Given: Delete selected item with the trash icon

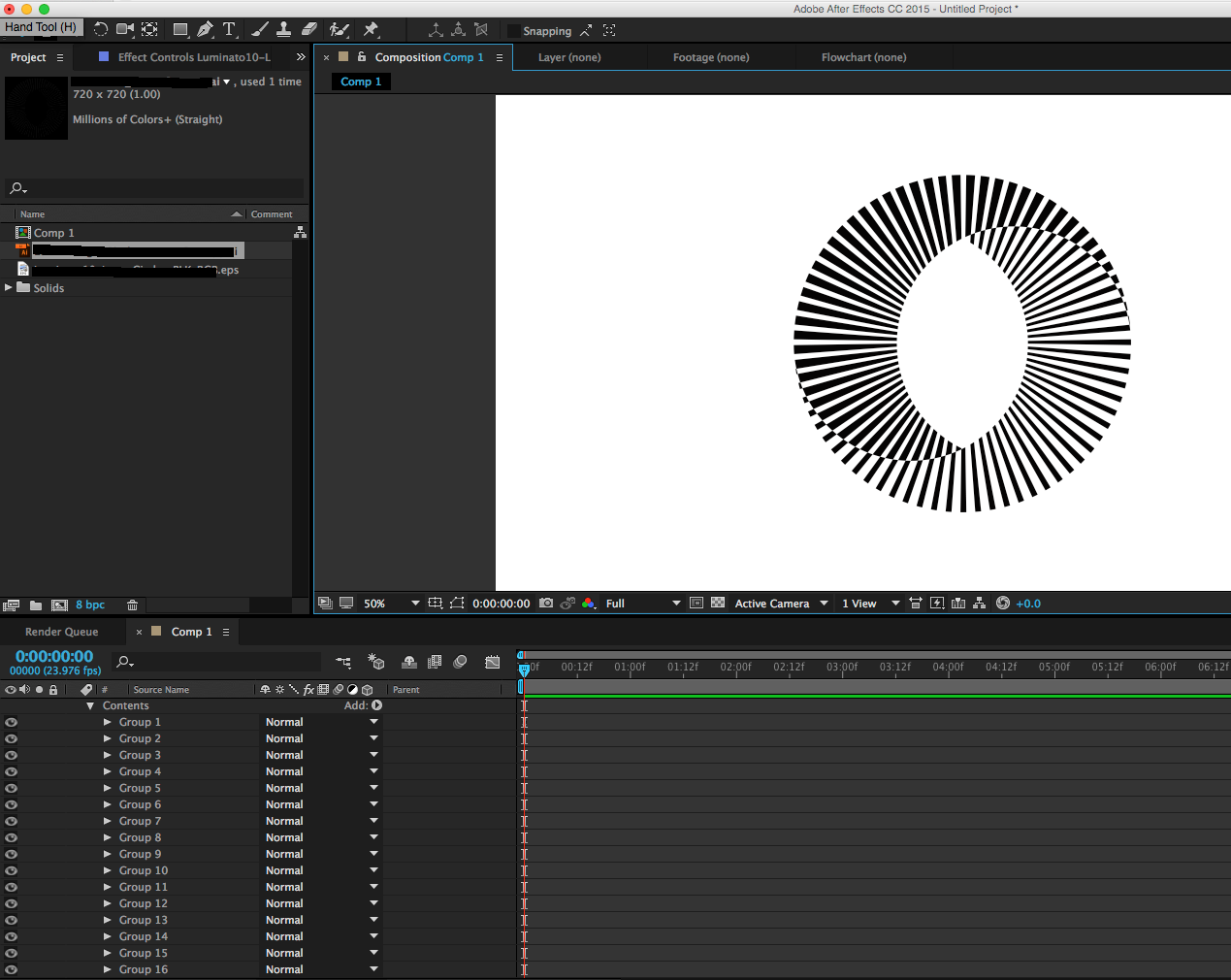Looking at the screenshot, I should coord(132,605).
